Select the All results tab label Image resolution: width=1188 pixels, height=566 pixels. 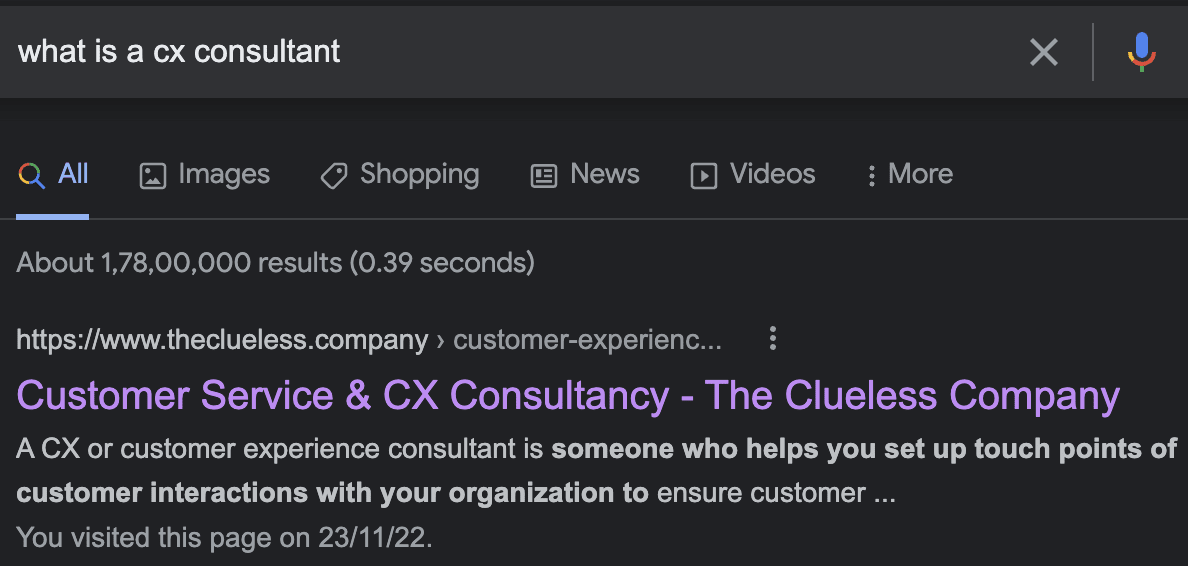(74, 175)
